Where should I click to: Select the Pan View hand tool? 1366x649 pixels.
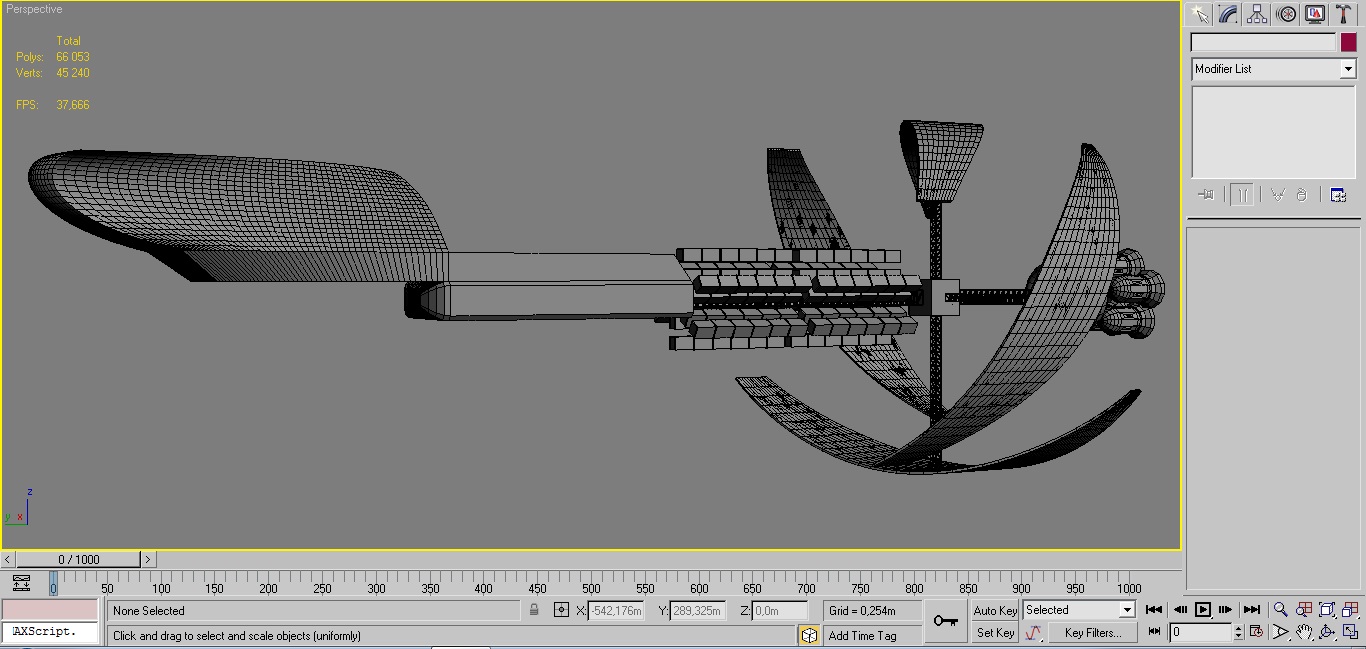1304,632
